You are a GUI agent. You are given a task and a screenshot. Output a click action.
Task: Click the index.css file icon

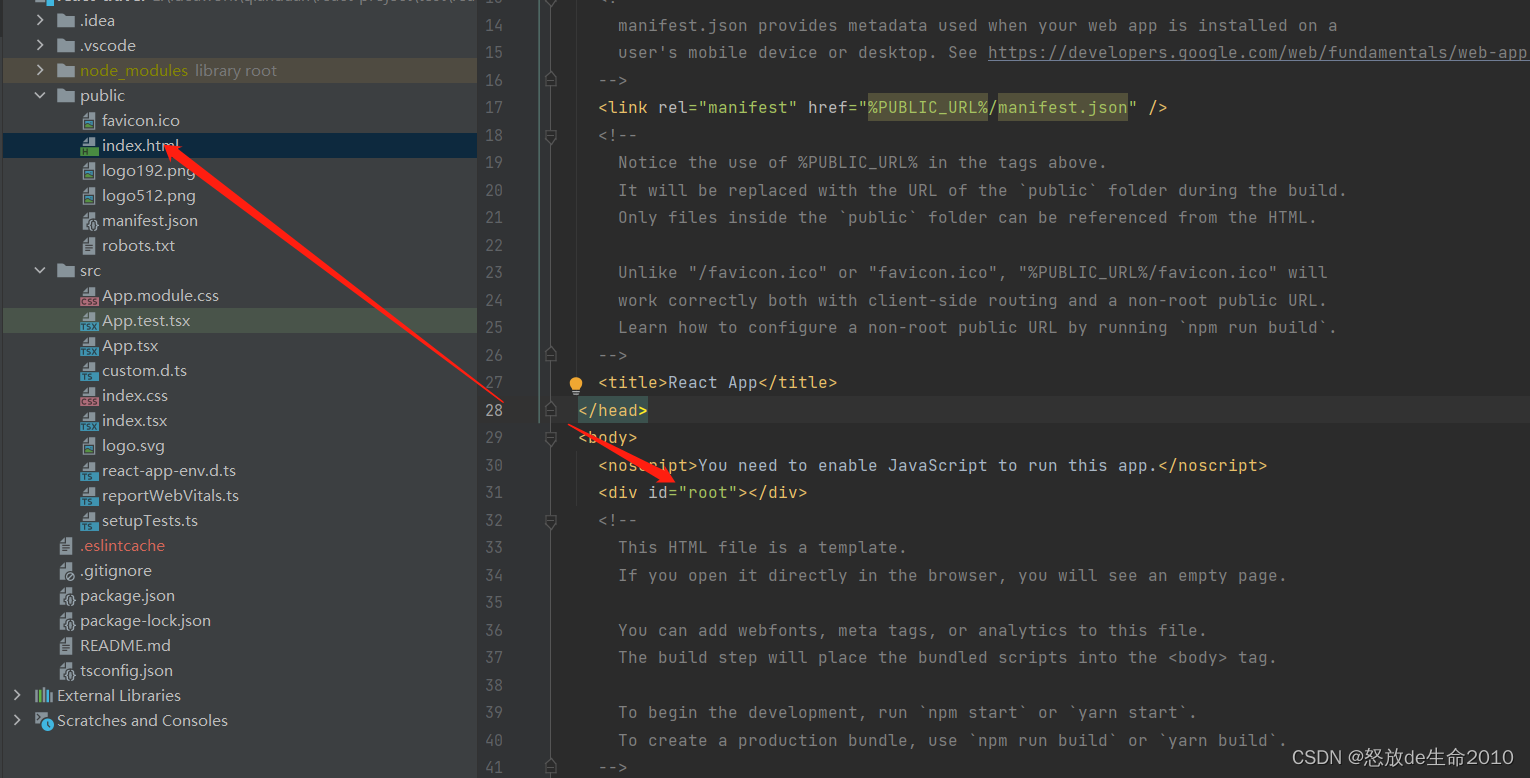click(x=89, y=396)
